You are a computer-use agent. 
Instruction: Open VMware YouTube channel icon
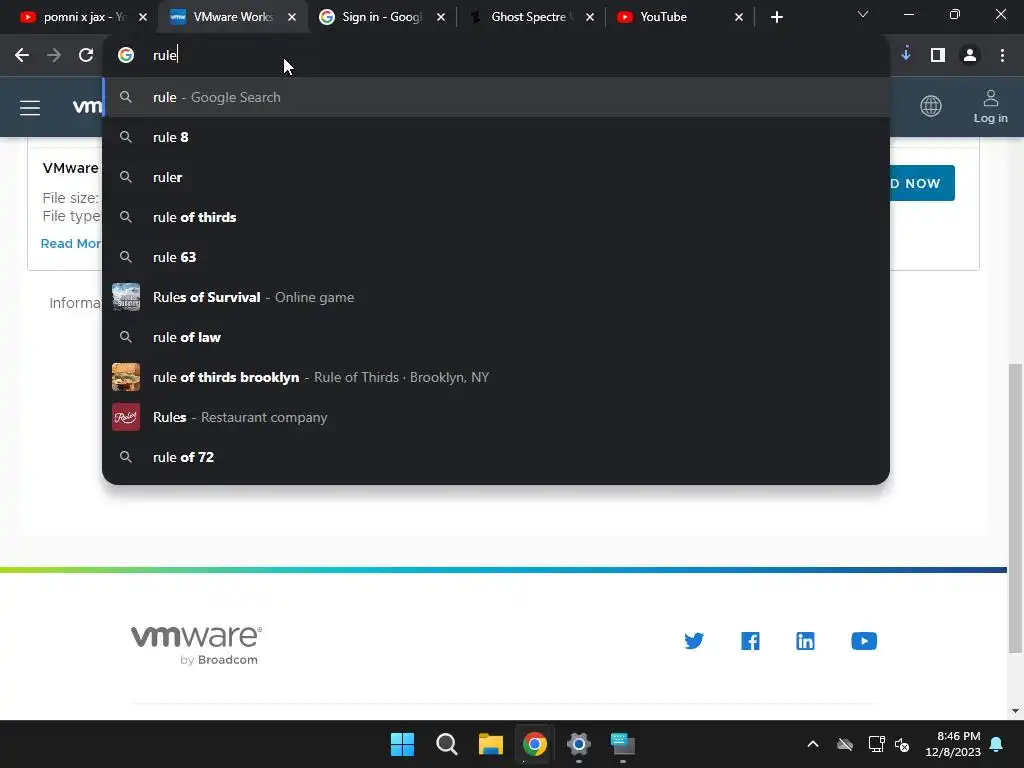(x=864, y=641)
